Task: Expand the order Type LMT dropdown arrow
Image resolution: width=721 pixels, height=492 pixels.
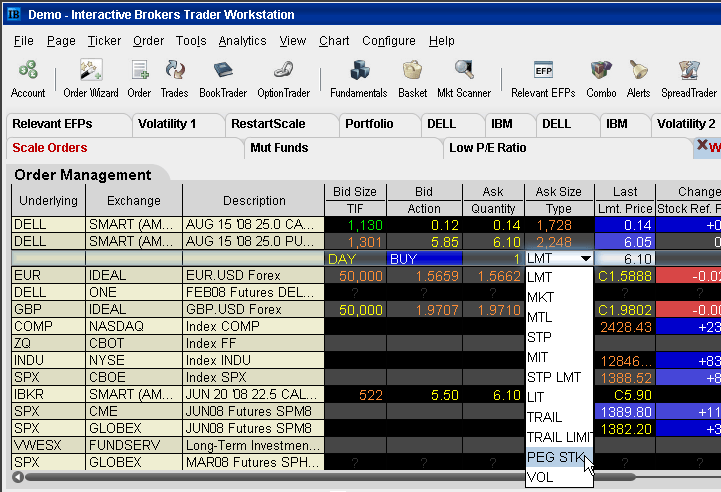Action: [585, 258]
